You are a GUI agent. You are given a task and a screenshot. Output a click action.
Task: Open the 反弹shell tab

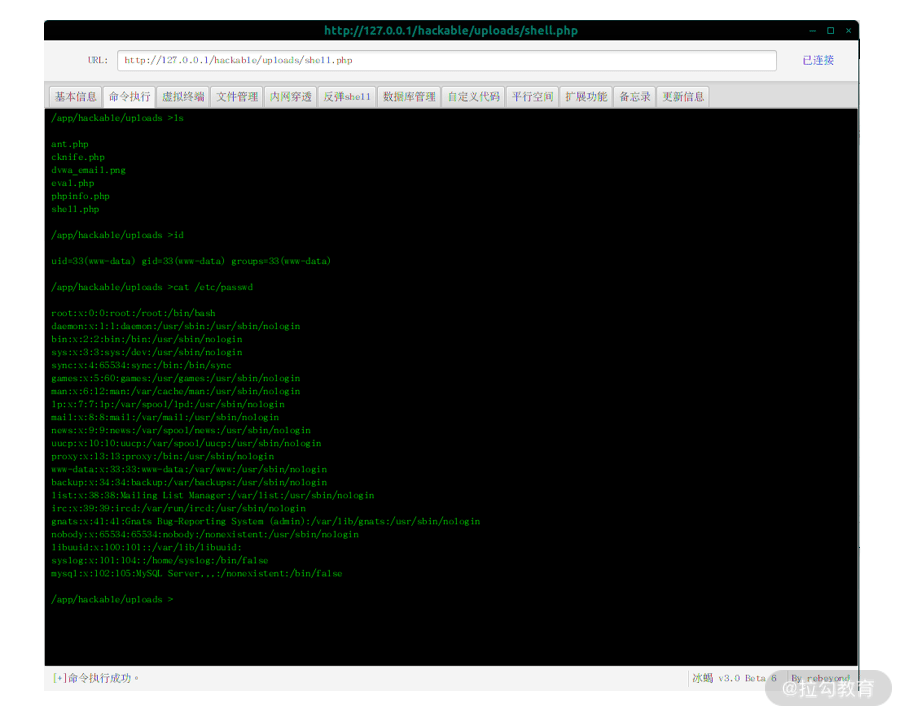click(346, 96)
